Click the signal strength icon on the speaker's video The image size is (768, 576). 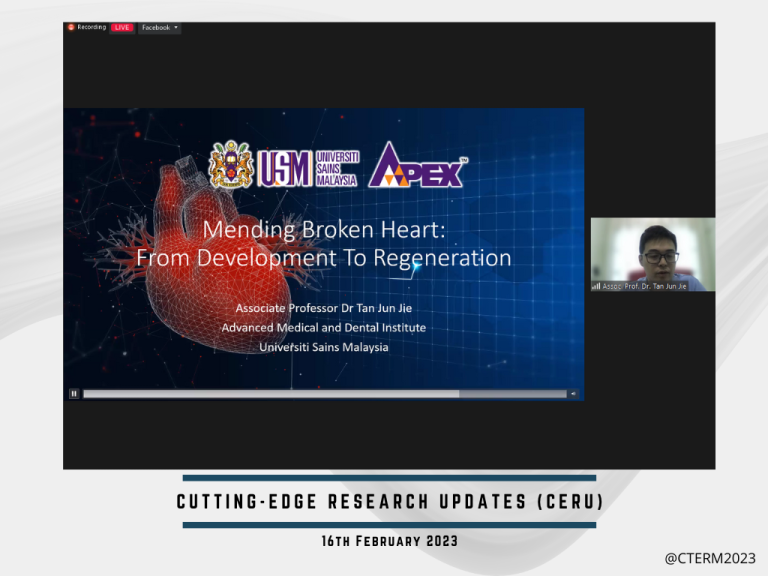click(596, 286)
